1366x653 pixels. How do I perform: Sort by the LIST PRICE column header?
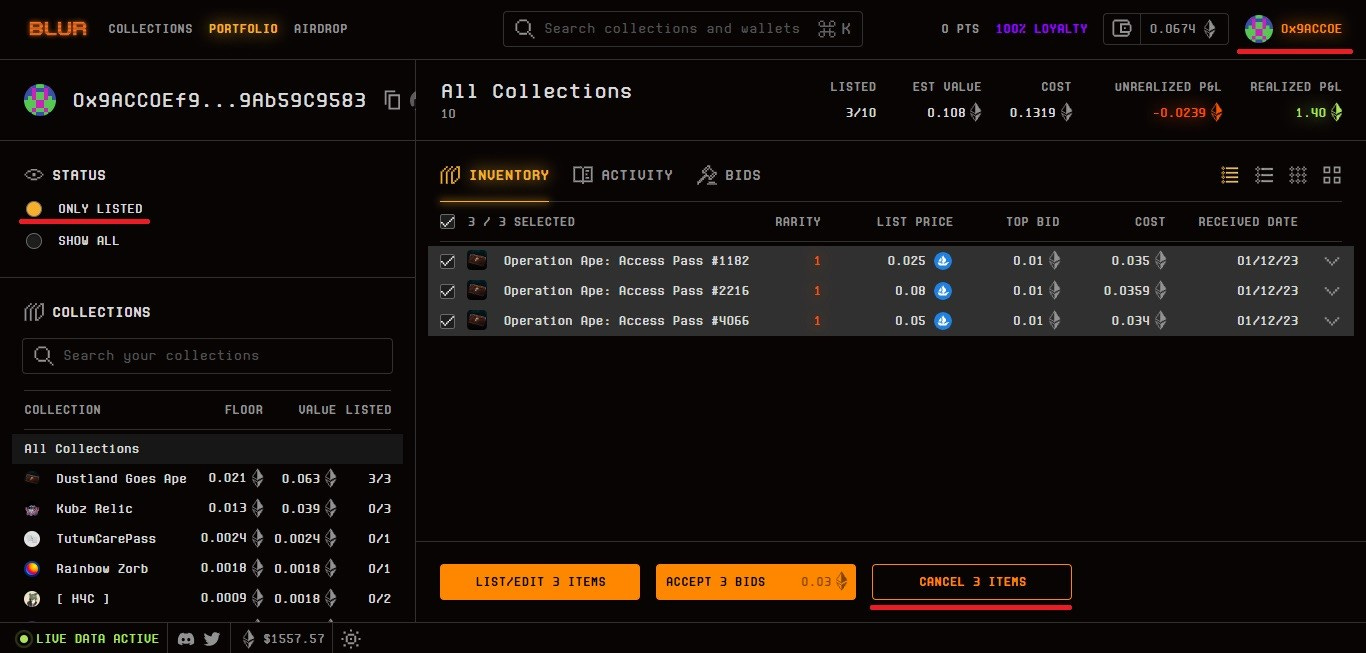click(x=915, y=222)
